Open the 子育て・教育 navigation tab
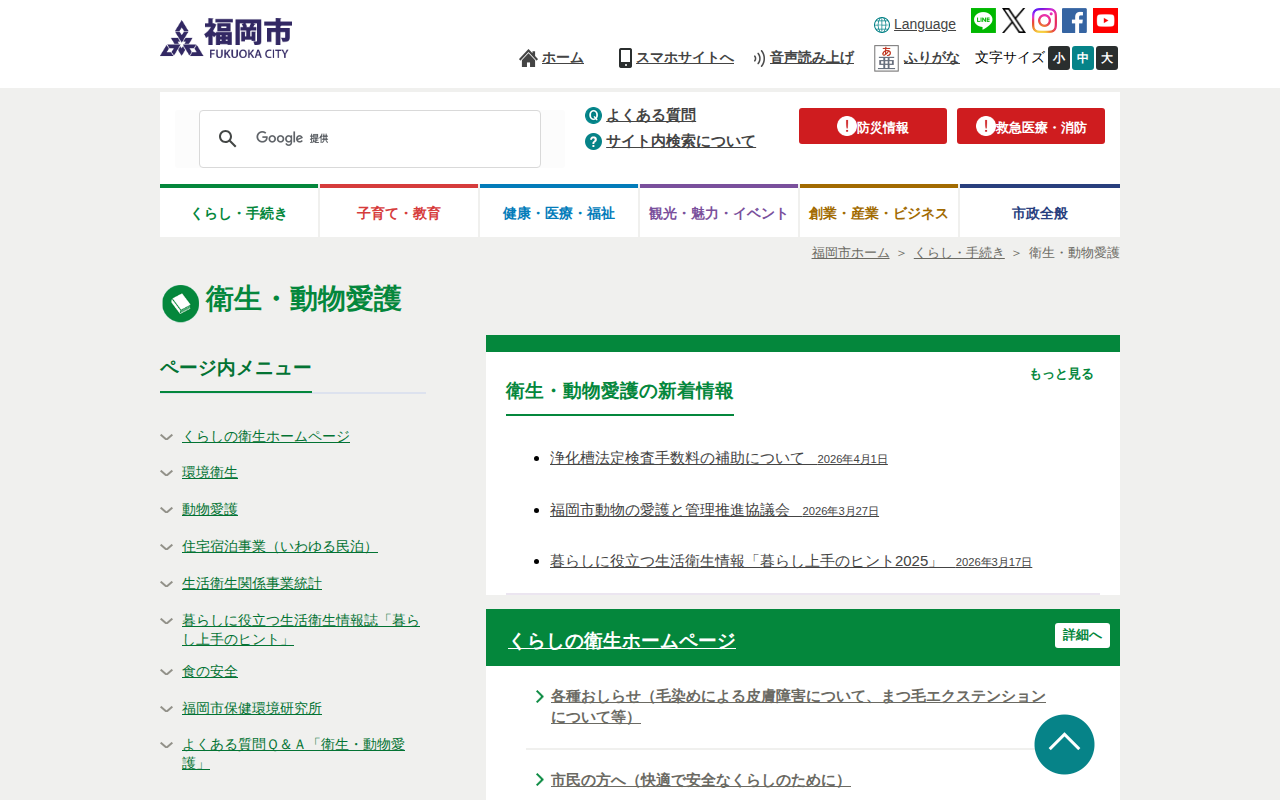 [x=399, y=211]
